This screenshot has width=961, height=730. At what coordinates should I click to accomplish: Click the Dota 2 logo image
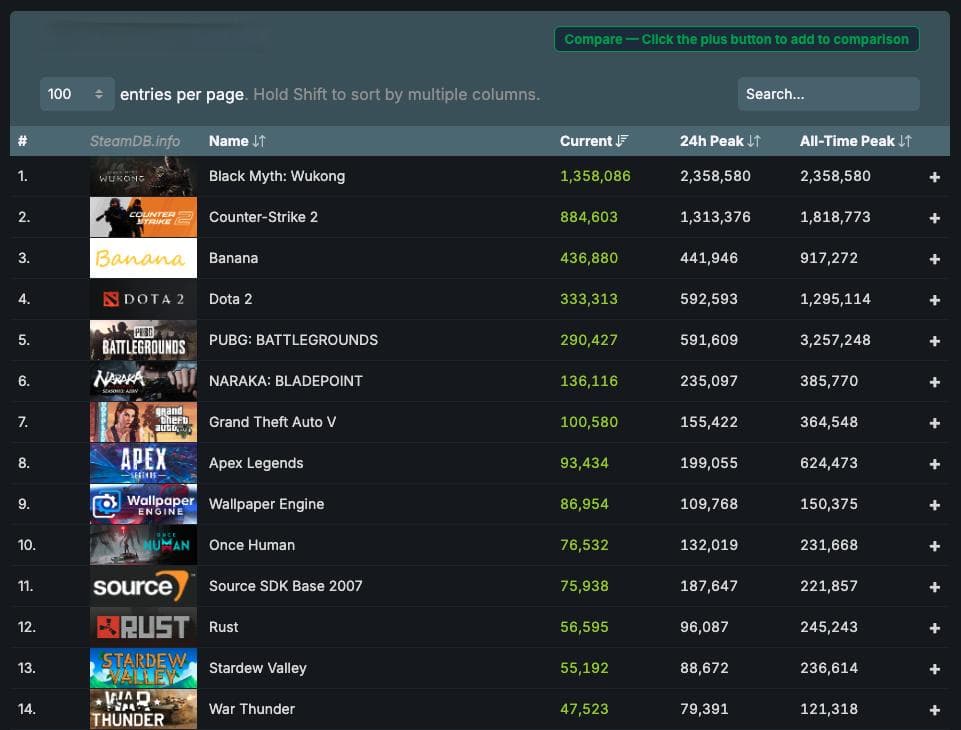click(x=143, y=299)
